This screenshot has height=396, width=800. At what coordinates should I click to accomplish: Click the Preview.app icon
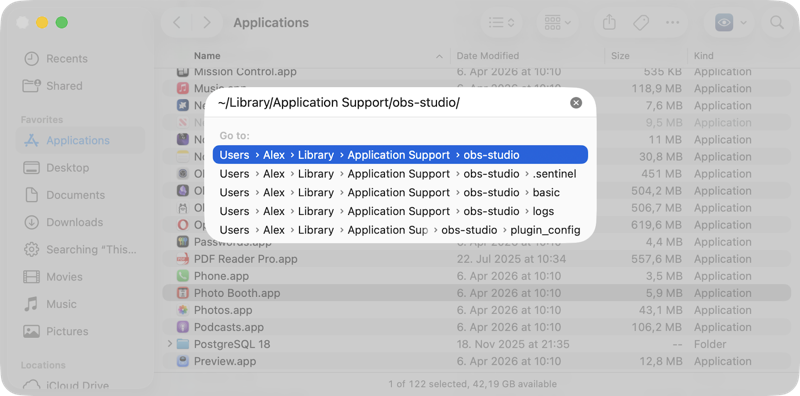[x=183, y=361]
